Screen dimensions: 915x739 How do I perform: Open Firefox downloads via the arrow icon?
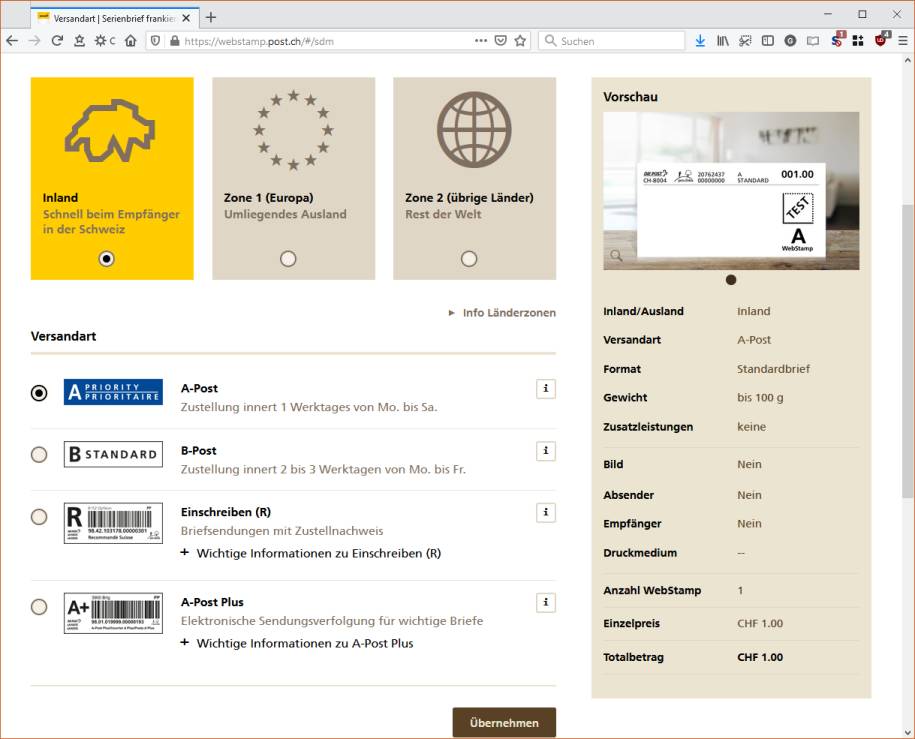(x=699, y=41)
